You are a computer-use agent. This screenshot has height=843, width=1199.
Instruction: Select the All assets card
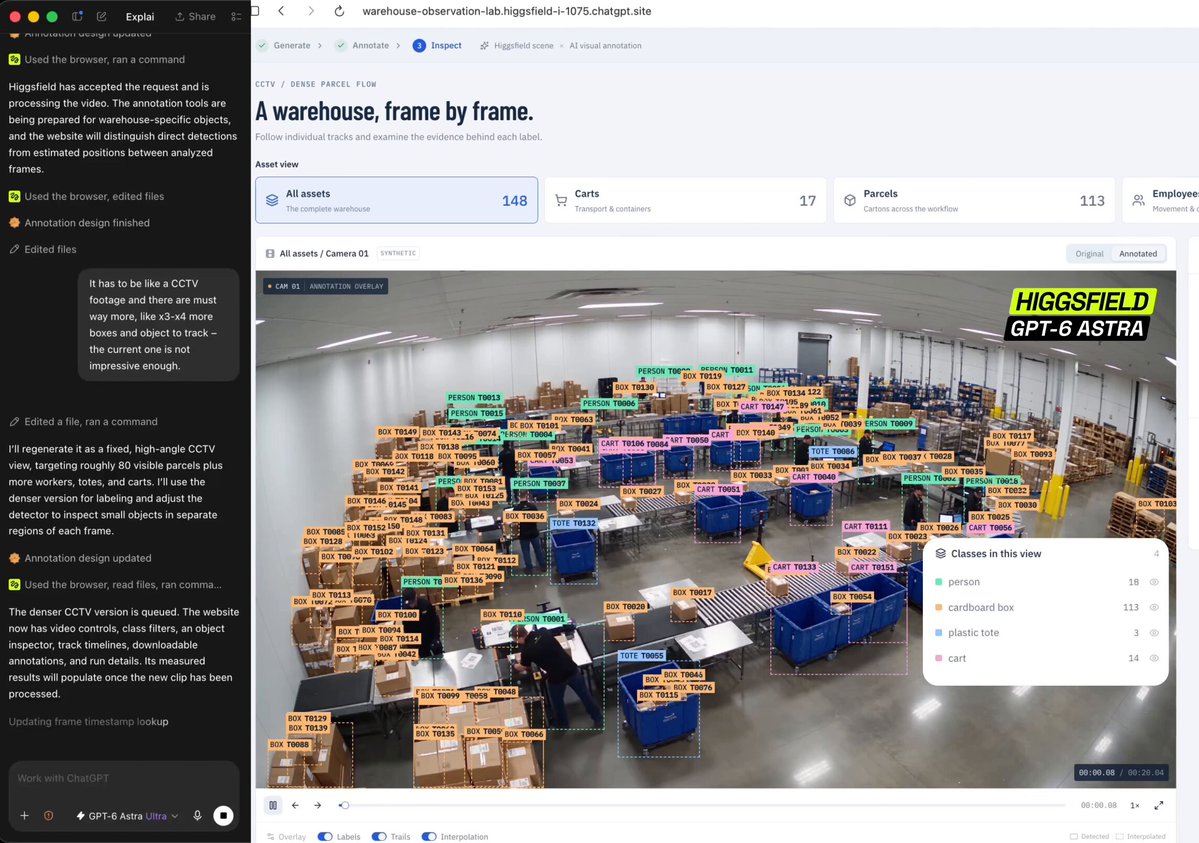(x=397, y=200)
